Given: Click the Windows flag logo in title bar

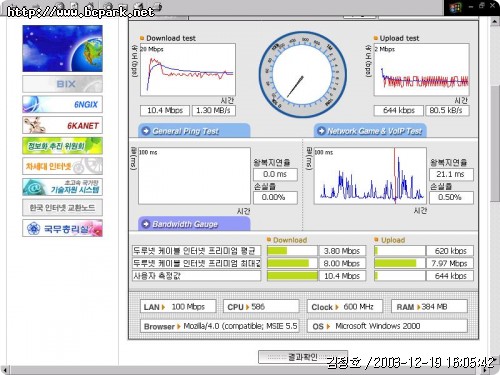Looking at the screenshot, I should pyautogui.click(x=455, y=8).
